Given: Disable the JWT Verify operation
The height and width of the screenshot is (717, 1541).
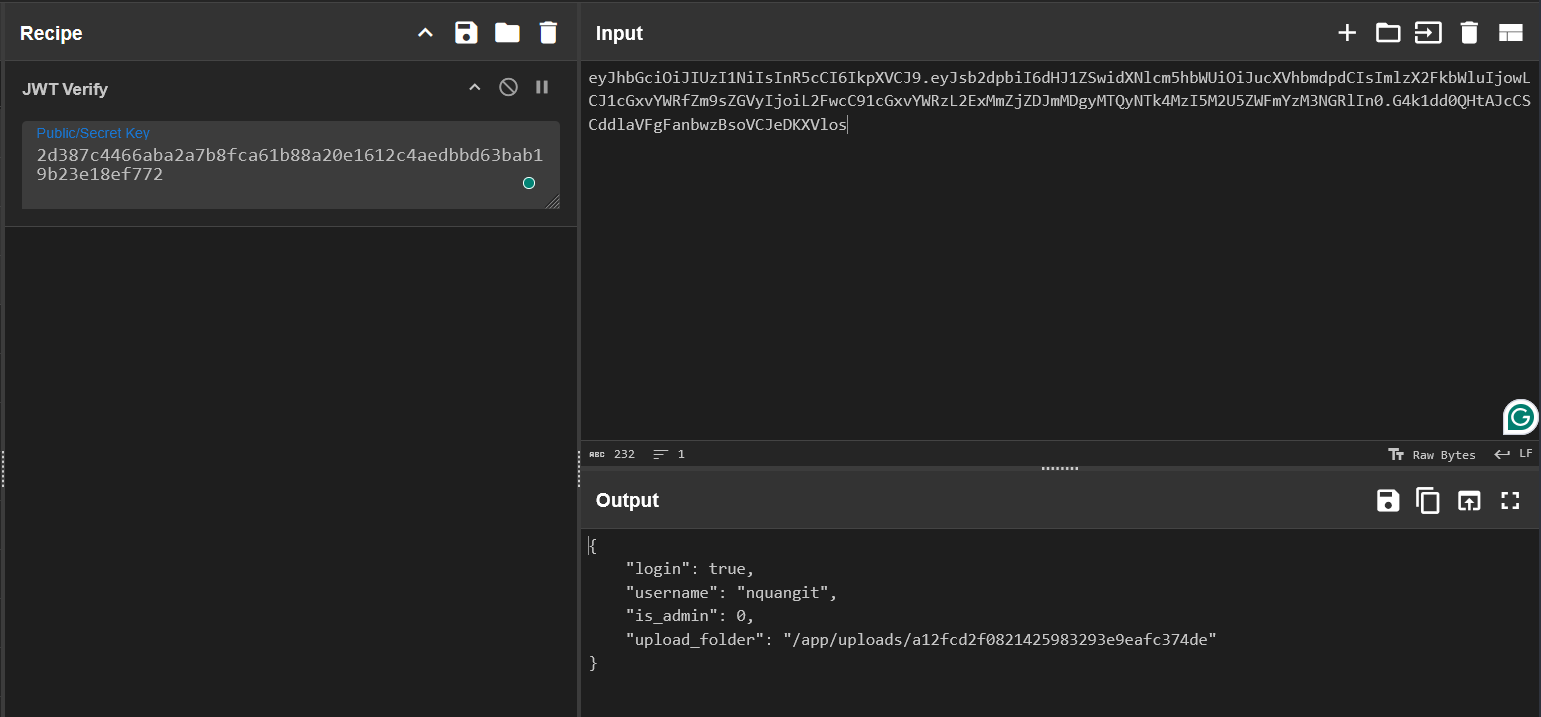Looking at the screenshot, I should click(508, 87).
